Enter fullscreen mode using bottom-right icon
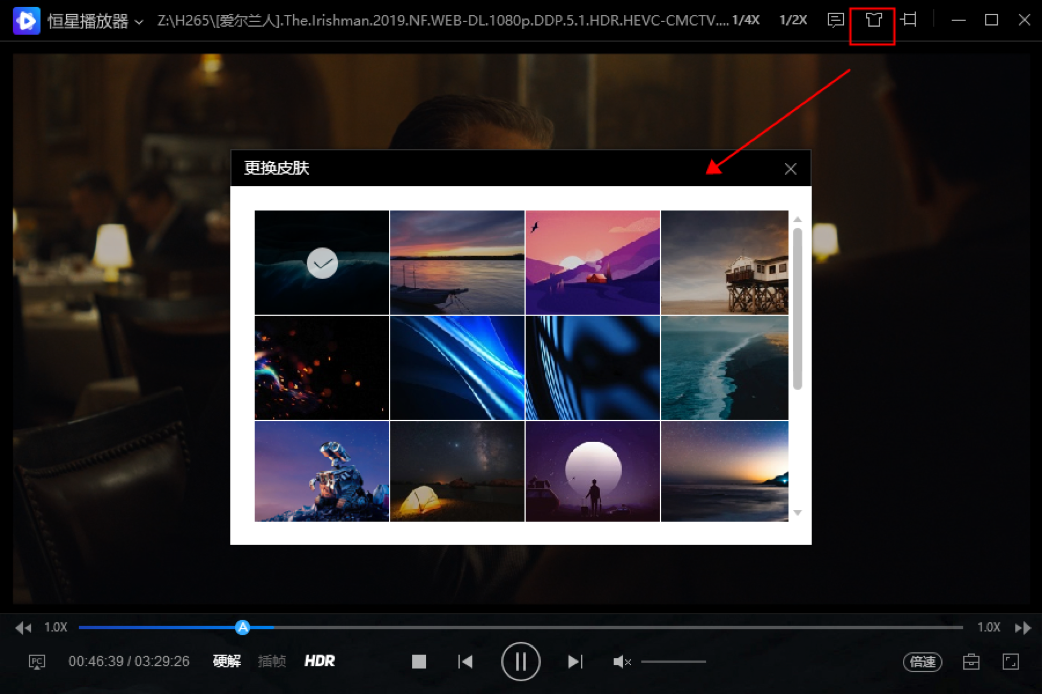1042x694 pixels. (x=1010, y=661)
